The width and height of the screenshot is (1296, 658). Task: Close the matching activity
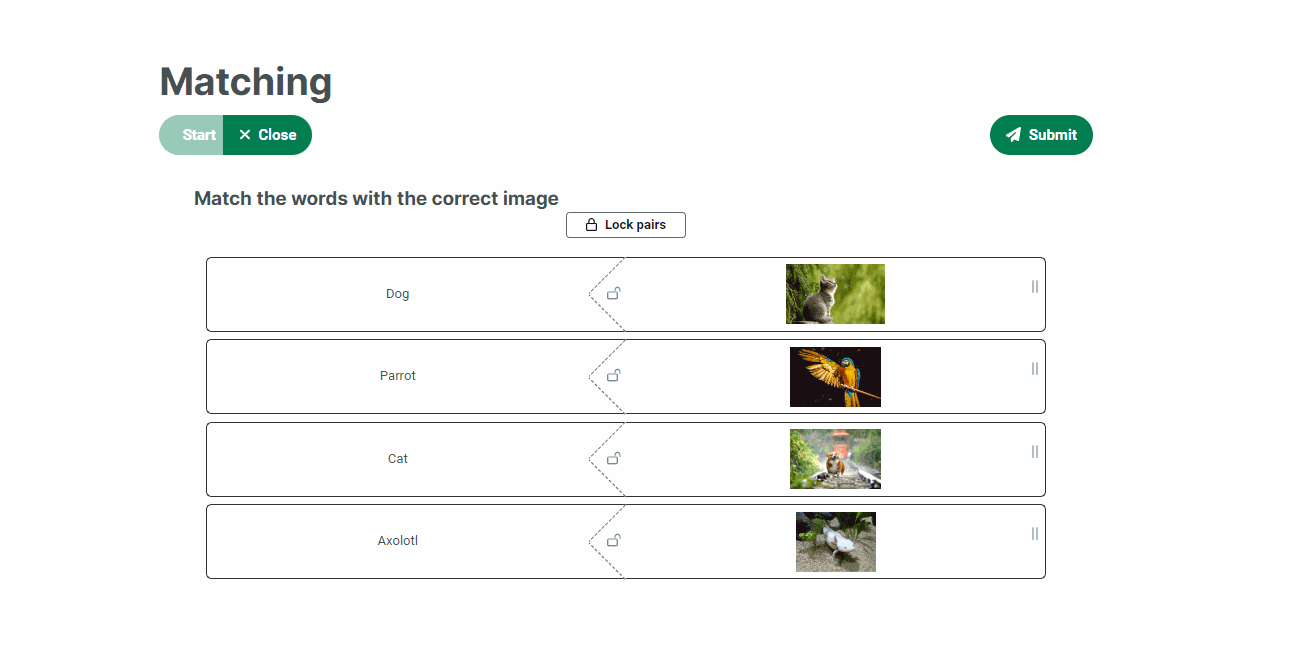[267, 135]
